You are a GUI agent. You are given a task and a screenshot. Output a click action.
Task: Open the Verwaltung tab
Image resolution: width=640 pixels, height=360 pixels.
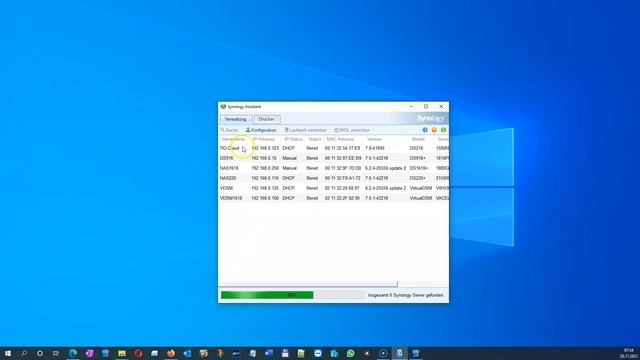[236, 119]
